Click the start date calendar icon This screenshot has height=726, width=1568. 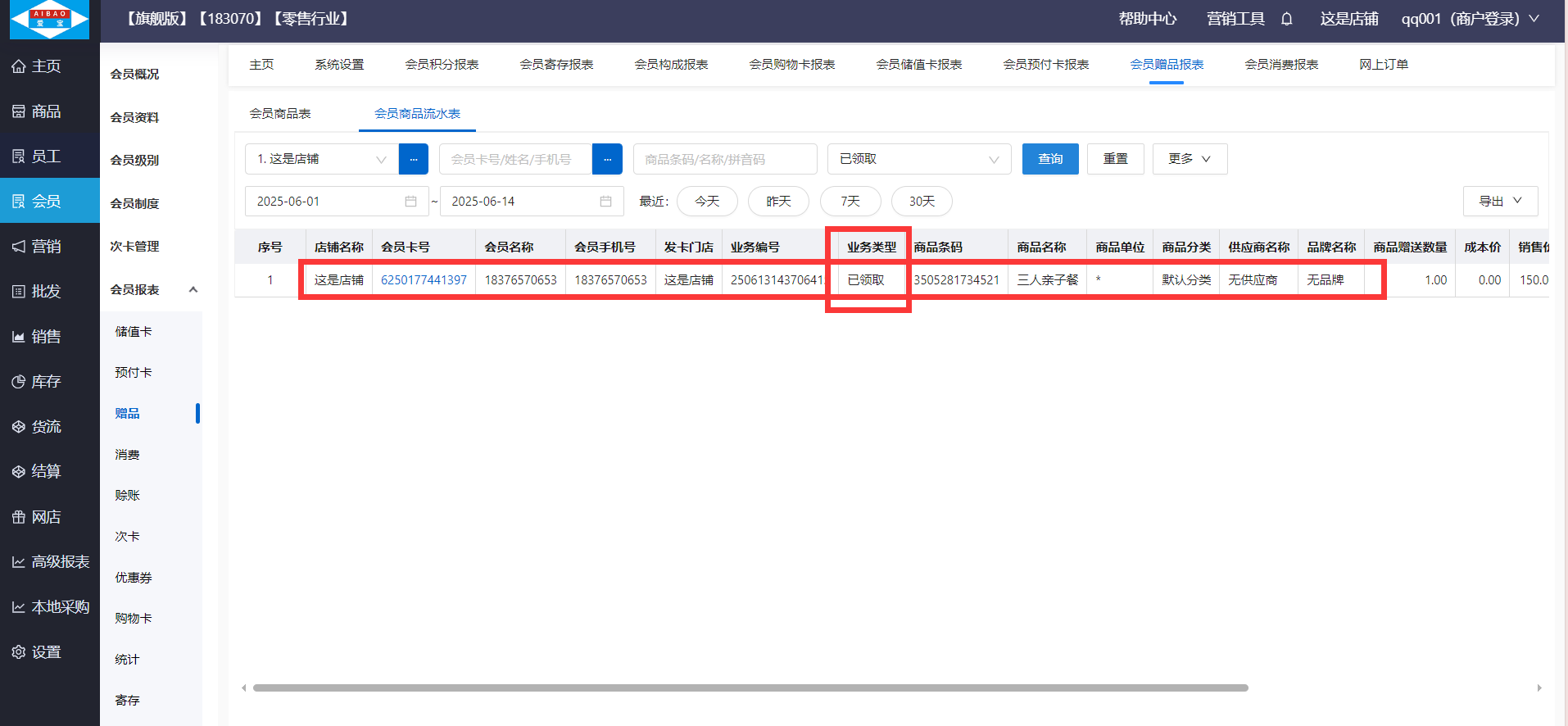tap(410, 202)
